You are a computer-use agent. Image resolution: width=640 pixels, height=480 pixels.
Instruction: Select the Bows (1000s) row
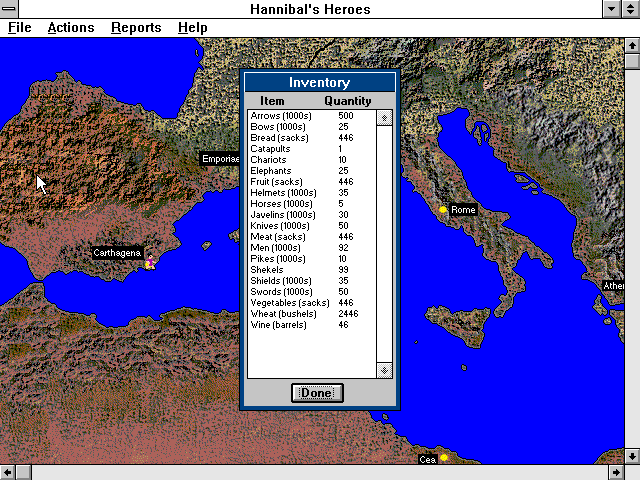[x=311, y=127]
